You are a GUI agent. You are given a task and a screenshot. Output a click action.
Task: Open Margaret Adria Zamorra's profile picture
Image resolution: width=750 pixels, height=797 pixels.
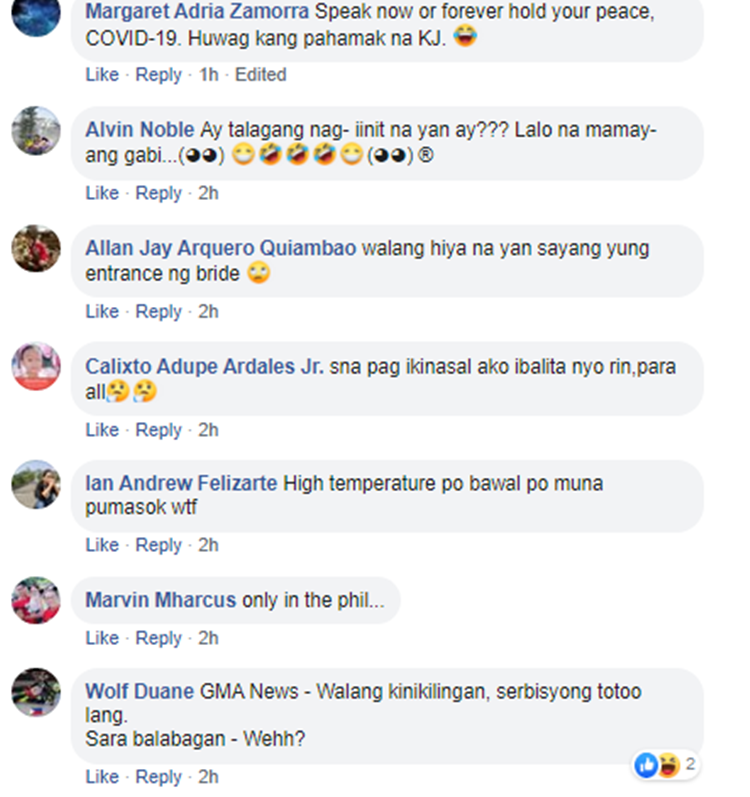point(36,15)
